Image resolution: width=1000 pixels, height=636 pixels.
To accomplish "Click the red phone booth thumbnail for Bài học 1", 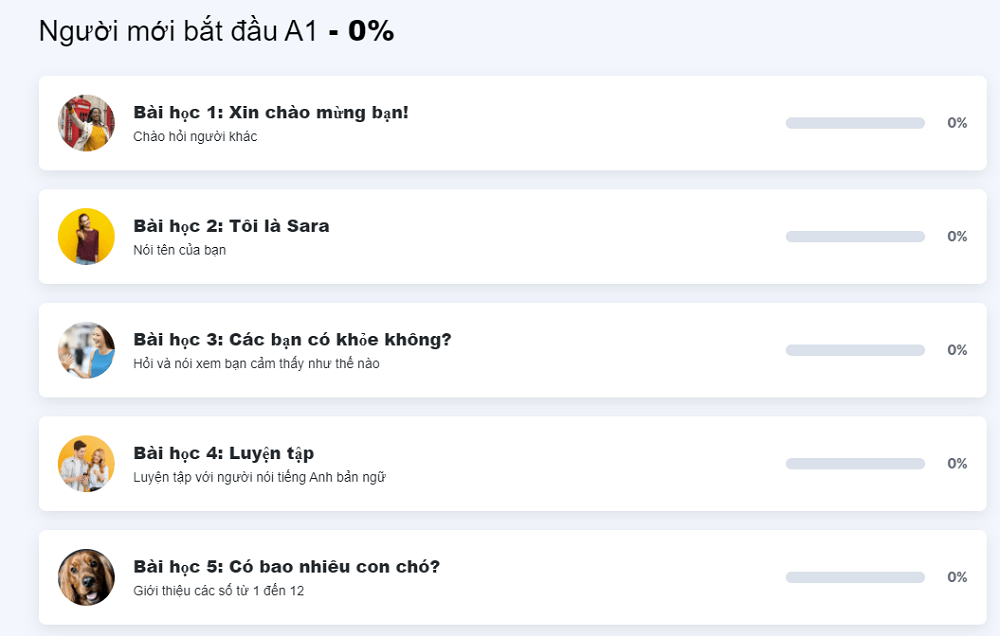I will [86, 123].
